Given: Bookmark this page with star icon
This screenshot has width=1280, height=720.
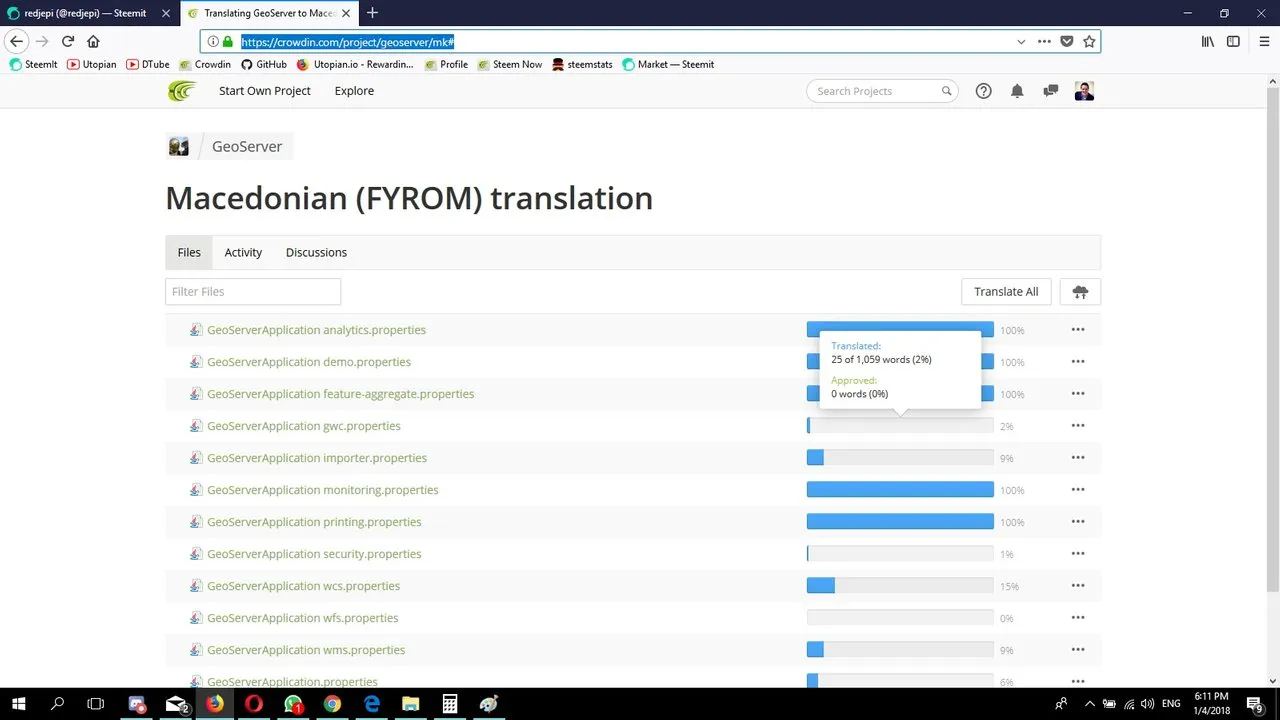Looking at the screenshot, I should click(1089, 41).
